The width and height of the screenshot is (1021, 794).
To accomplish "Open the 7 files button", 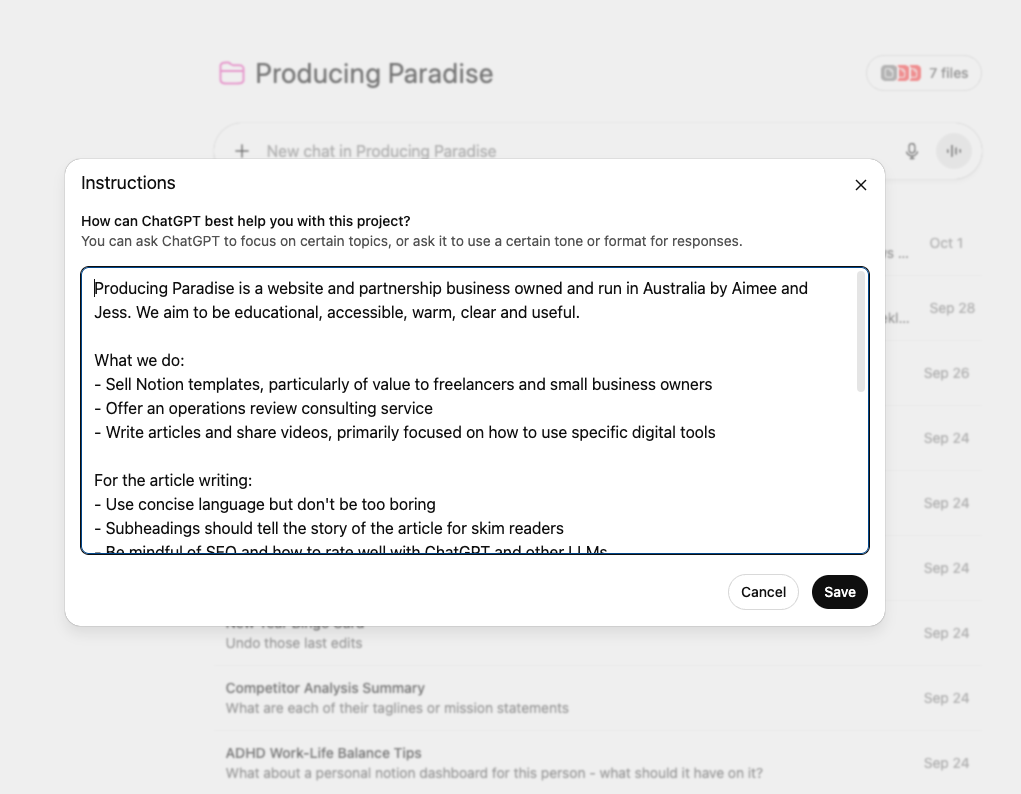I will [924, 73].
